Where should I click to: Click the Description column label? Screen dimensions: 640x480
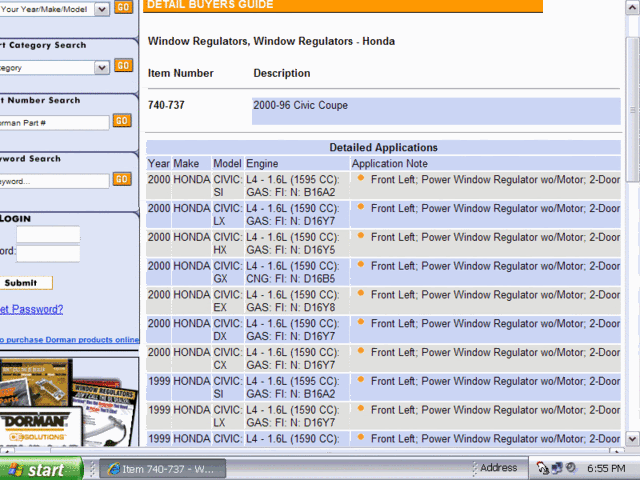[x=282, y=73]
